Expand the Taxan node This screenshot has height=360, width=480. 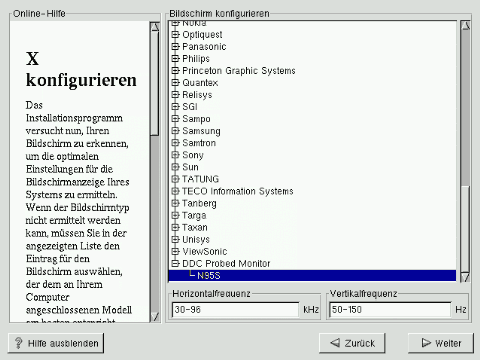[175, 227]
